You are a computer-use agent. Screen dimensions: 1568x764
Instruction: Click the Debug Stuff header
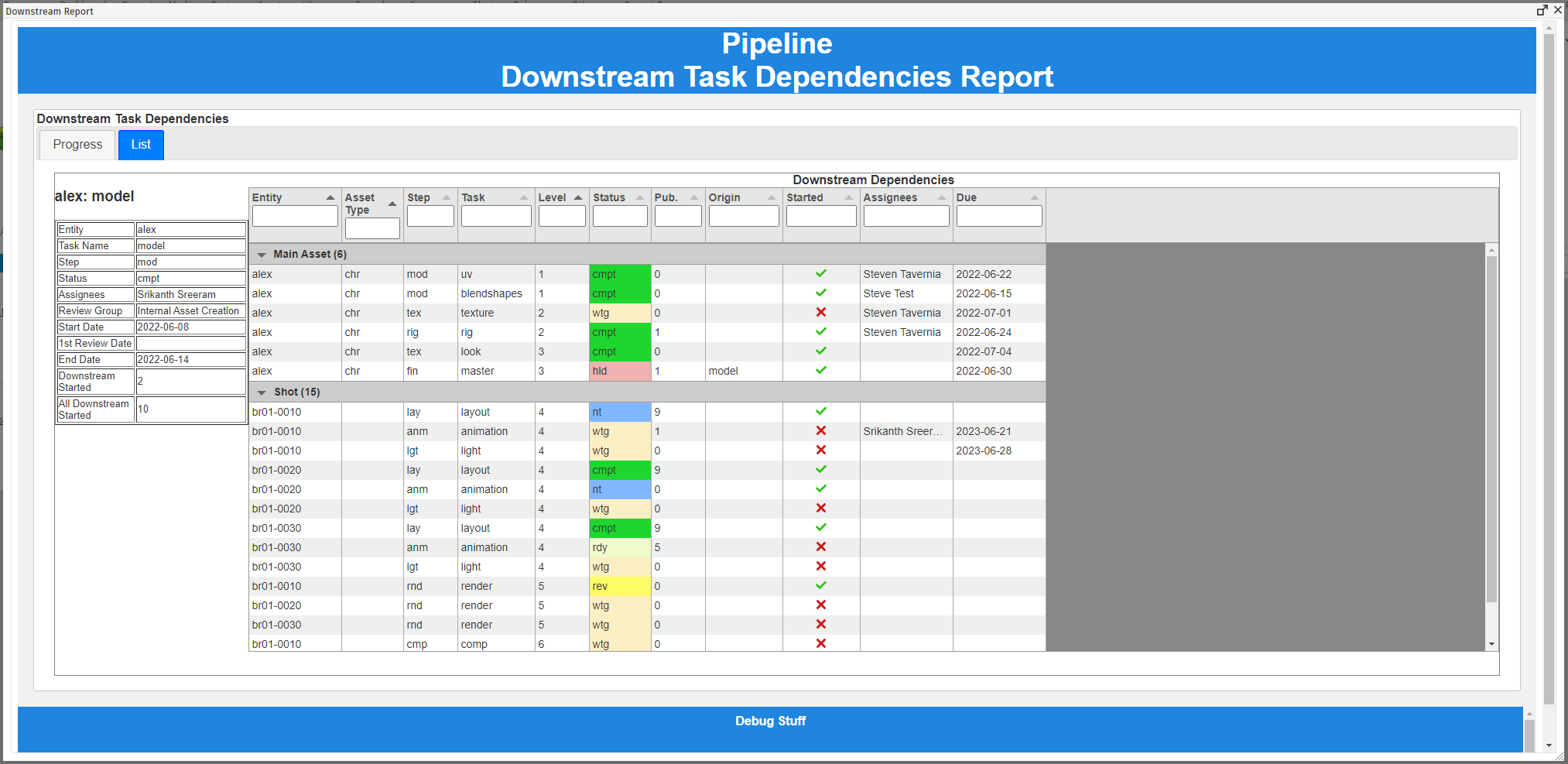click(771, 721)
